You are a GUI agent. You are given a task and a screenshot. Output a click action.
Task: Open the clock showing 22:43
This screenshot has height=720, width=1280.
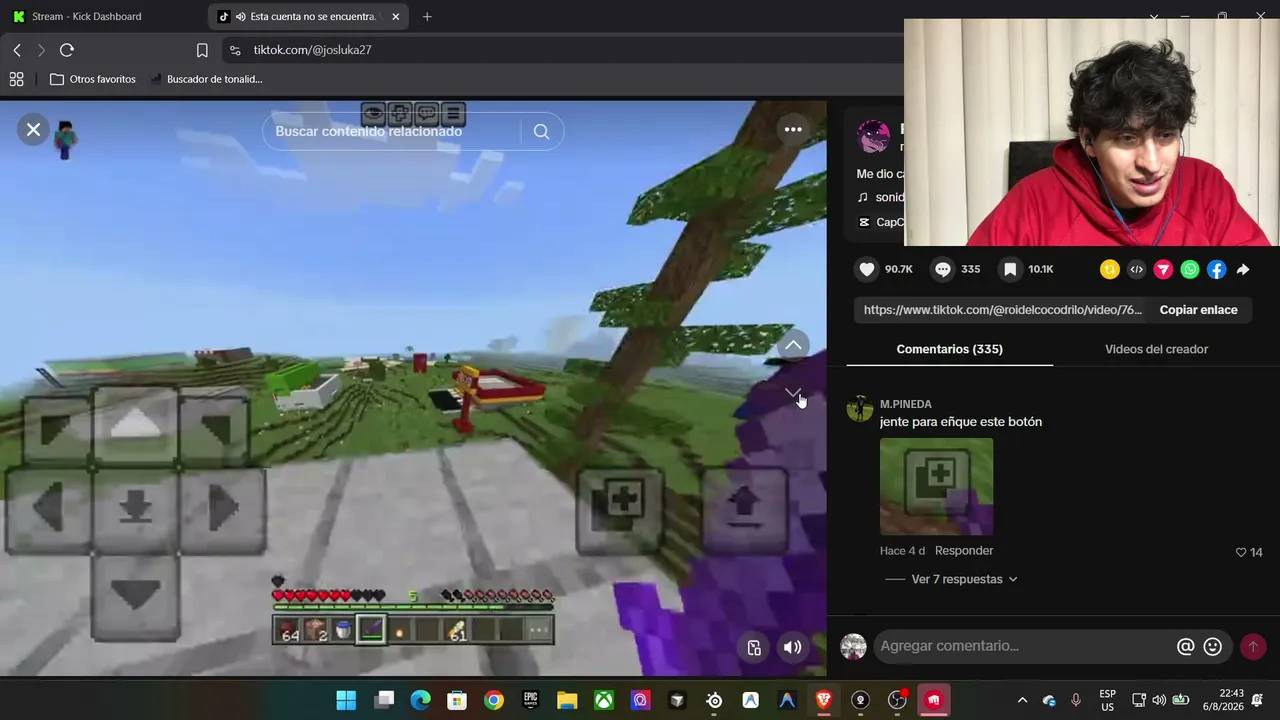(x=1224, y=700)
